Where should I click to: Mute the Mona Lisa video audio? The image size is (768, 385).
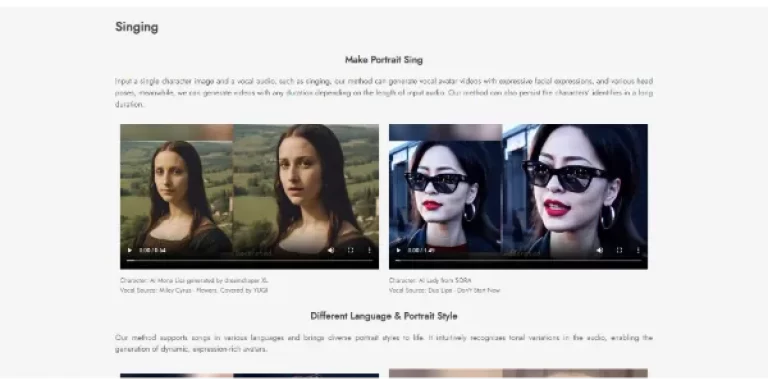point(331,250)
